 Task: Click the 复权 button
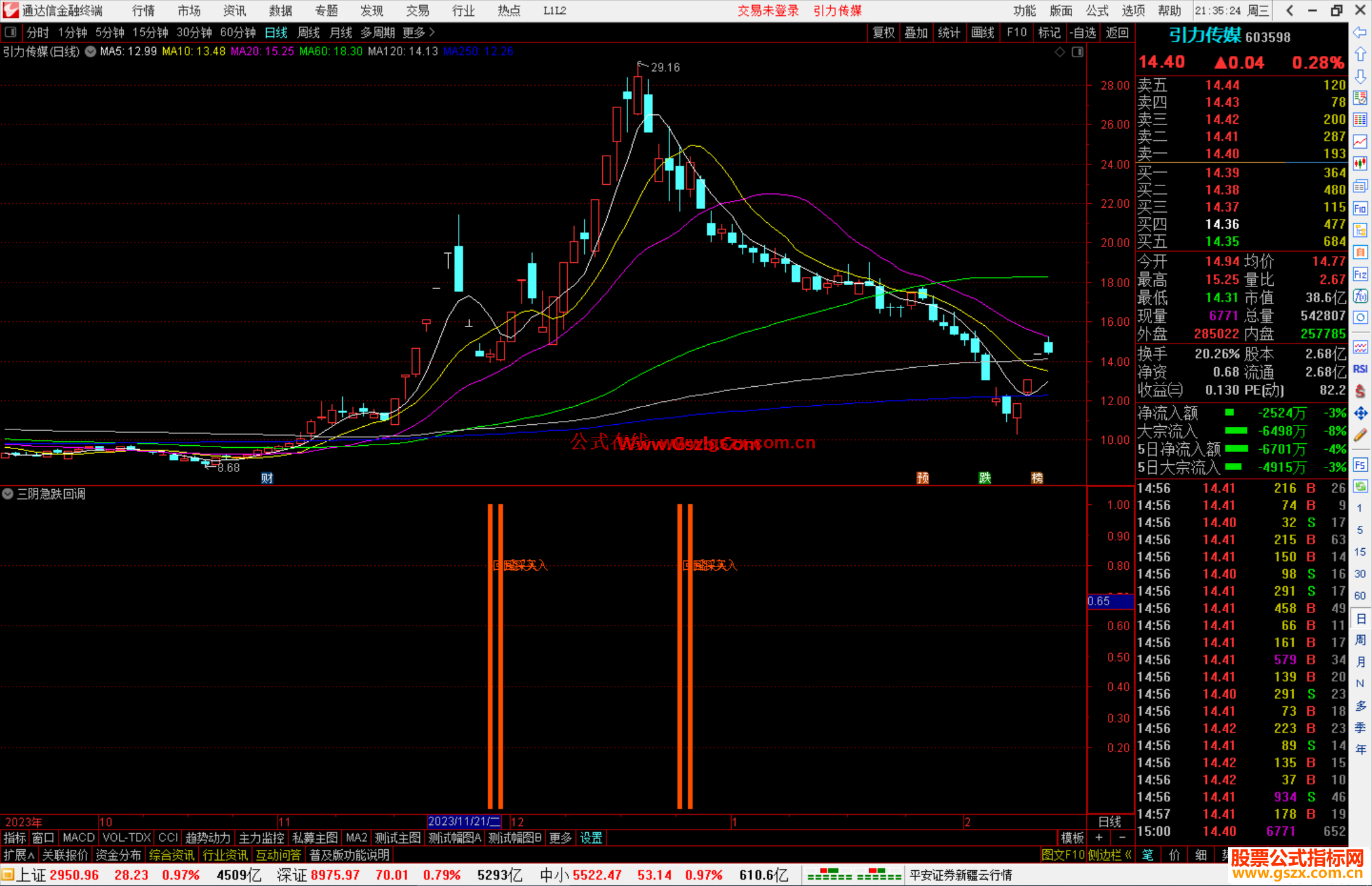883,32
